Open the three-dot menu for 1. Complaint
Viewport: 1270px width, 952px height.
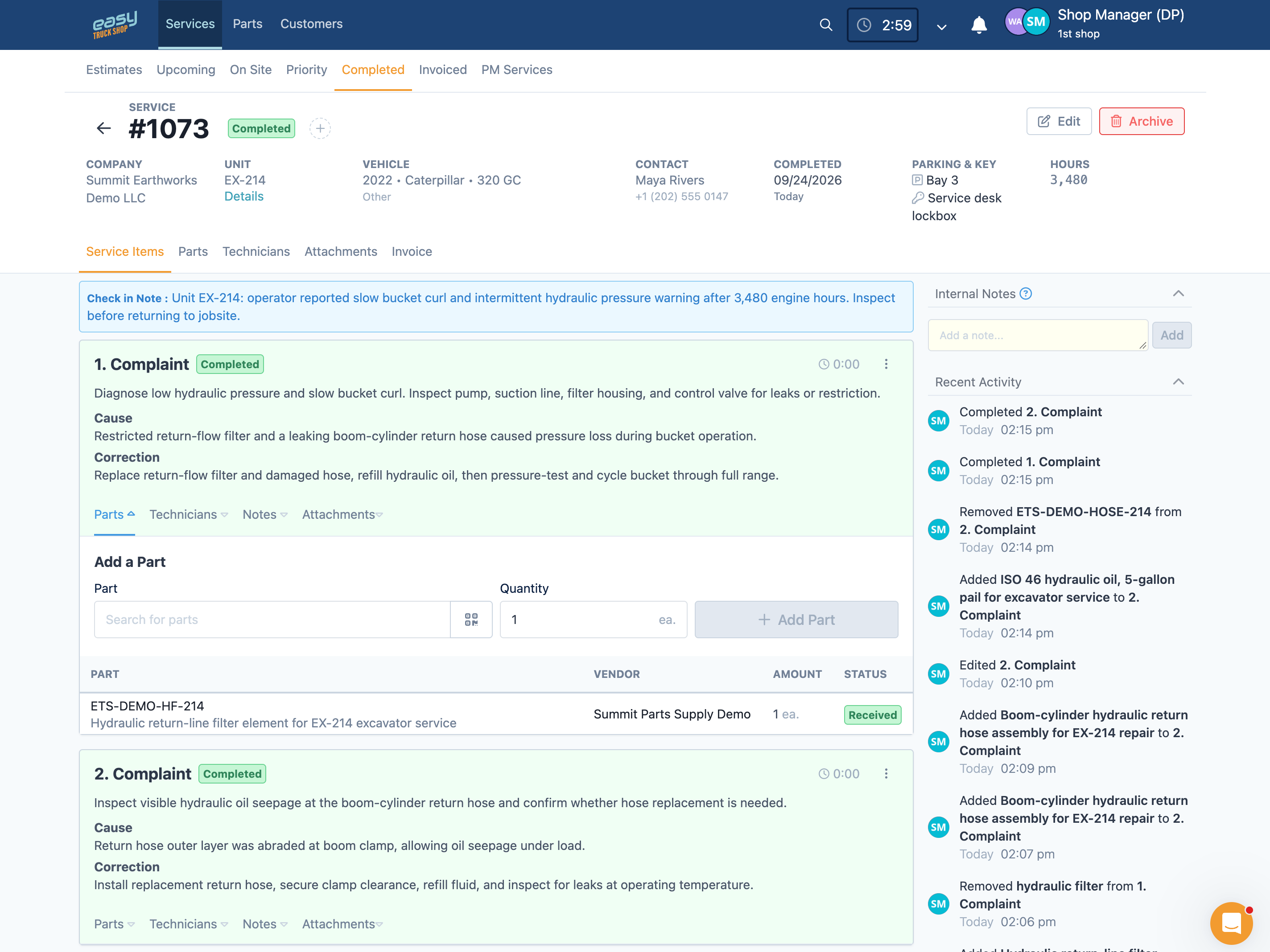tap(886, 365)
